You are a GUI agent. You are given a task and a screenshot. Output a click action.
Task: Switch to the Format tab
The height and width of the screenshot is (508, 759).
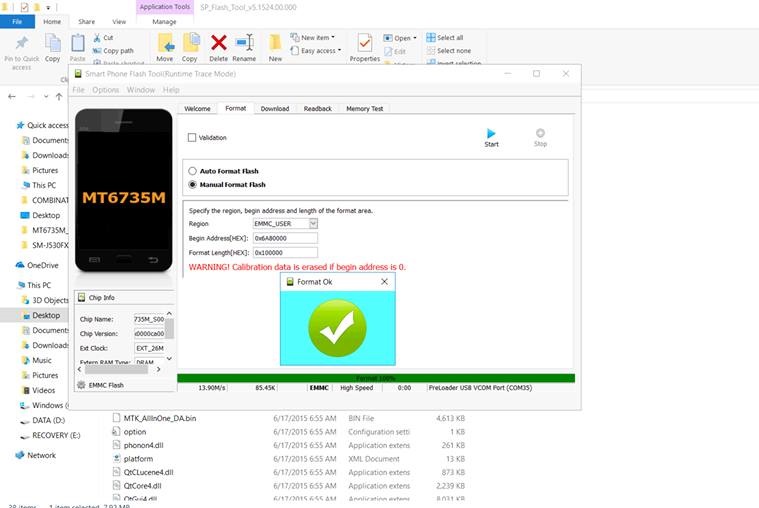(x=236, y=108)
